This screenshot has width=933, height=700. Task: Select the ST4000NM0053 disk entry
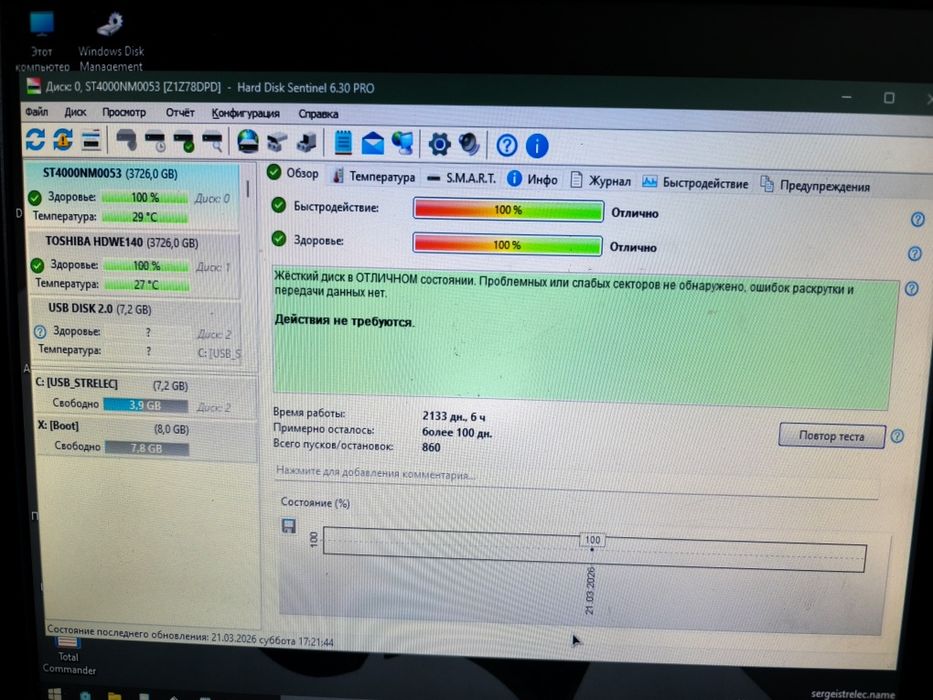click(x=133, y=195)
